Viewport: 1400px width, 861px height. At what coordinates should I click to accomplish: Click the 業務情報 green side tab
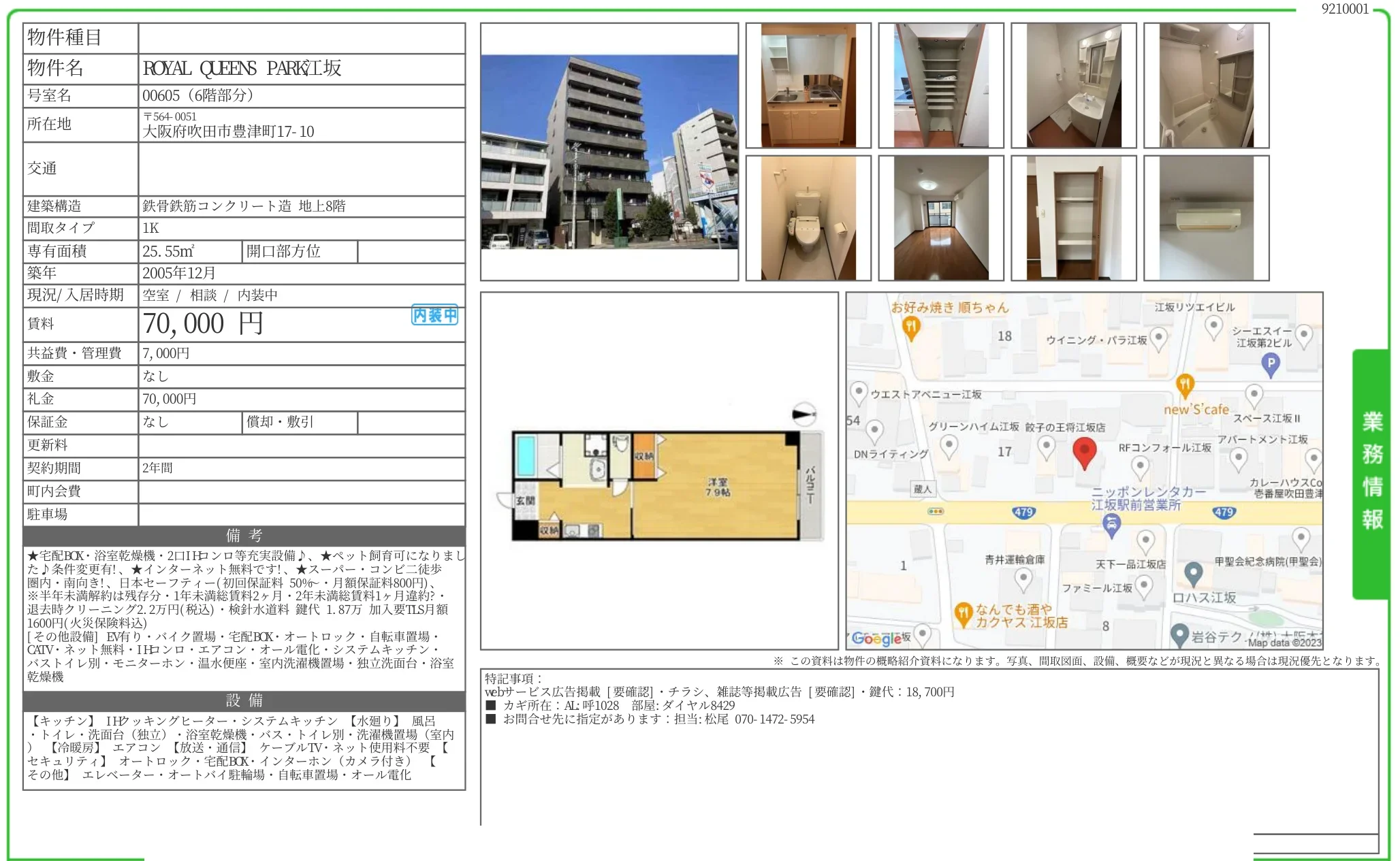point(1371,472)
